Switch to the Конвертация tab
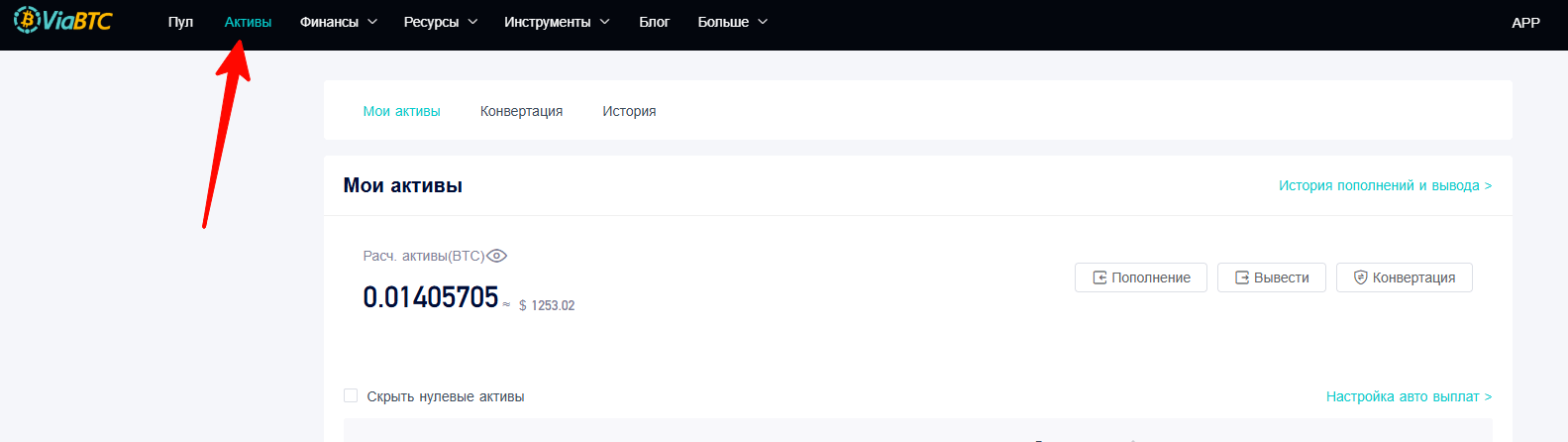 pos(521,111)
